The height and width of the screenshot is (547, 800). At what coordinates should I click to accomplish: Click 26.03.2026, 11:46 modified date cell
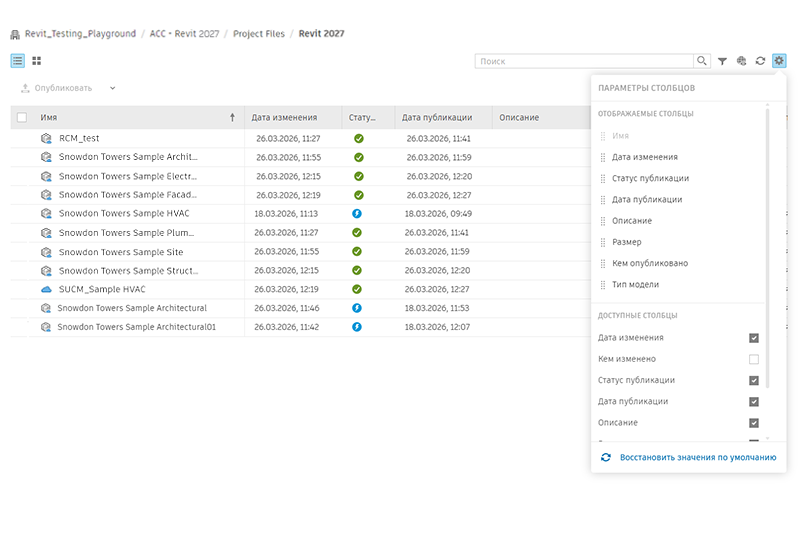coord(287,308)
